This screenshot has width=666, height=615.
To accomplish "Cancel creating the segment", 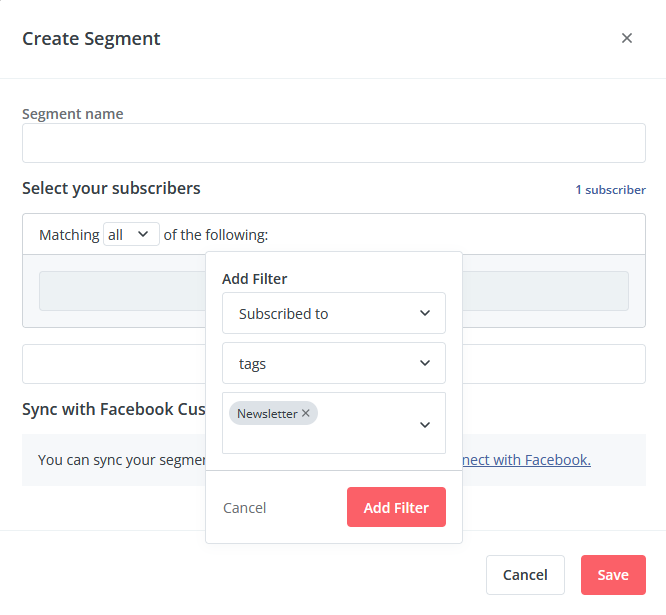I will [525, 575].
